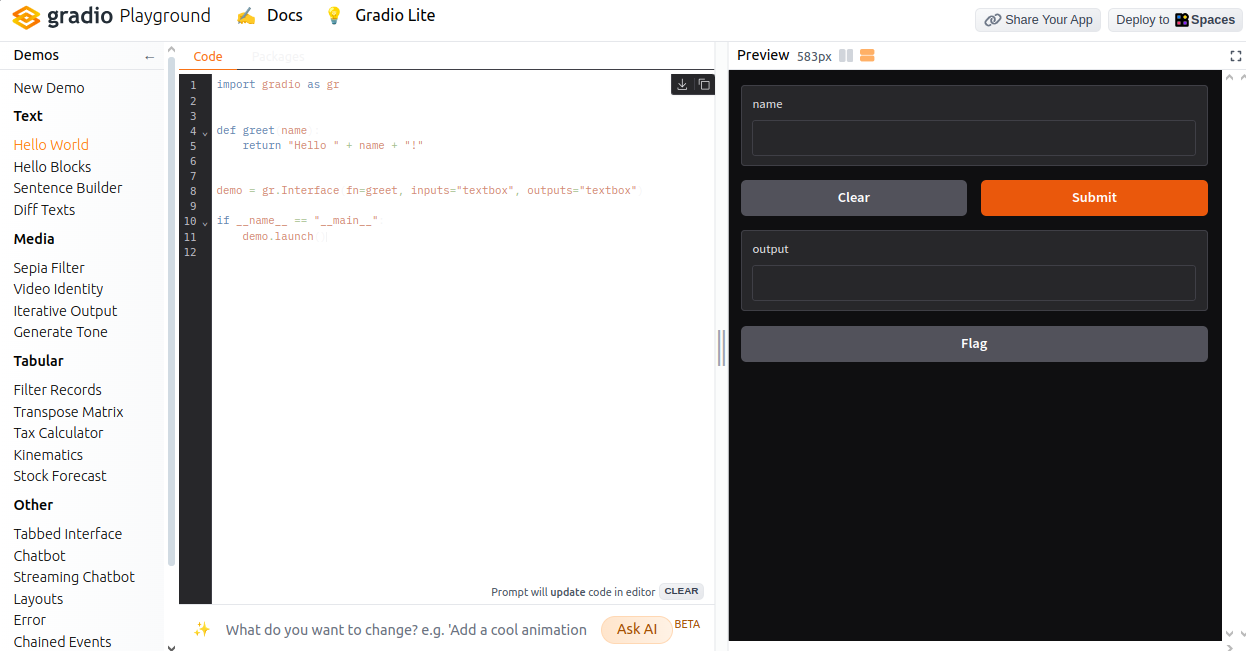Open the Chained Events demo
Image resolution: width=1246 pixels, height=651 pixels.
tap(62, 642)
